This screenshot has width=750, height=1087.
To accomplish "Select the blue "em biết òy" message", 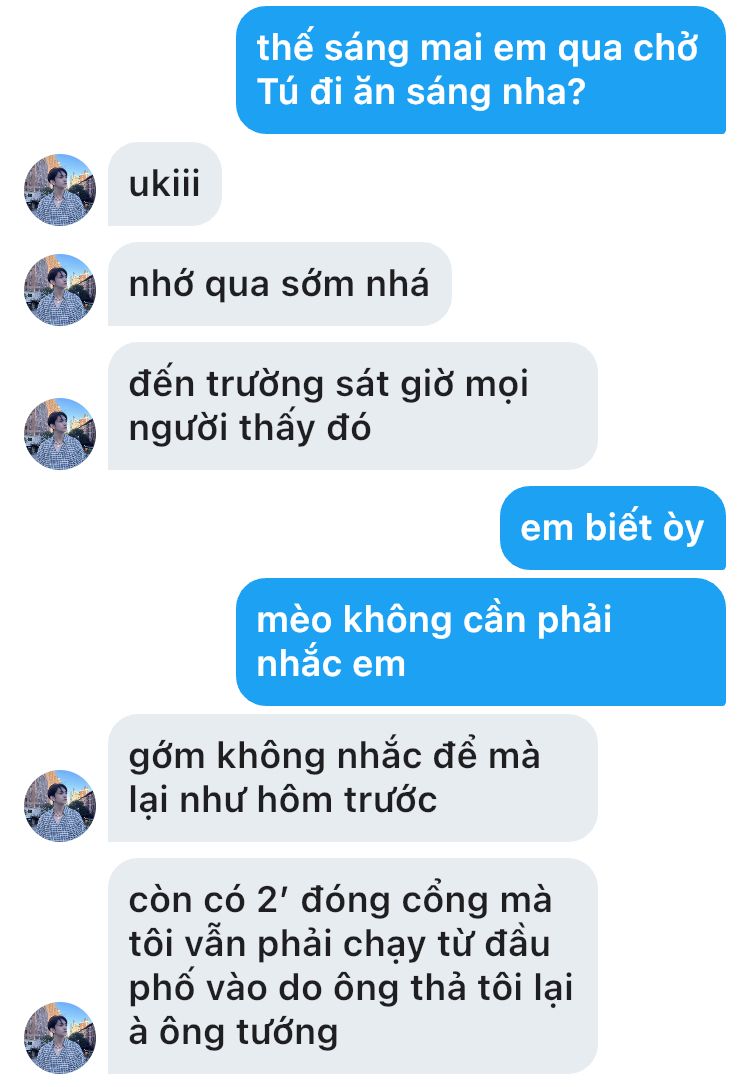I will point(613,528).
